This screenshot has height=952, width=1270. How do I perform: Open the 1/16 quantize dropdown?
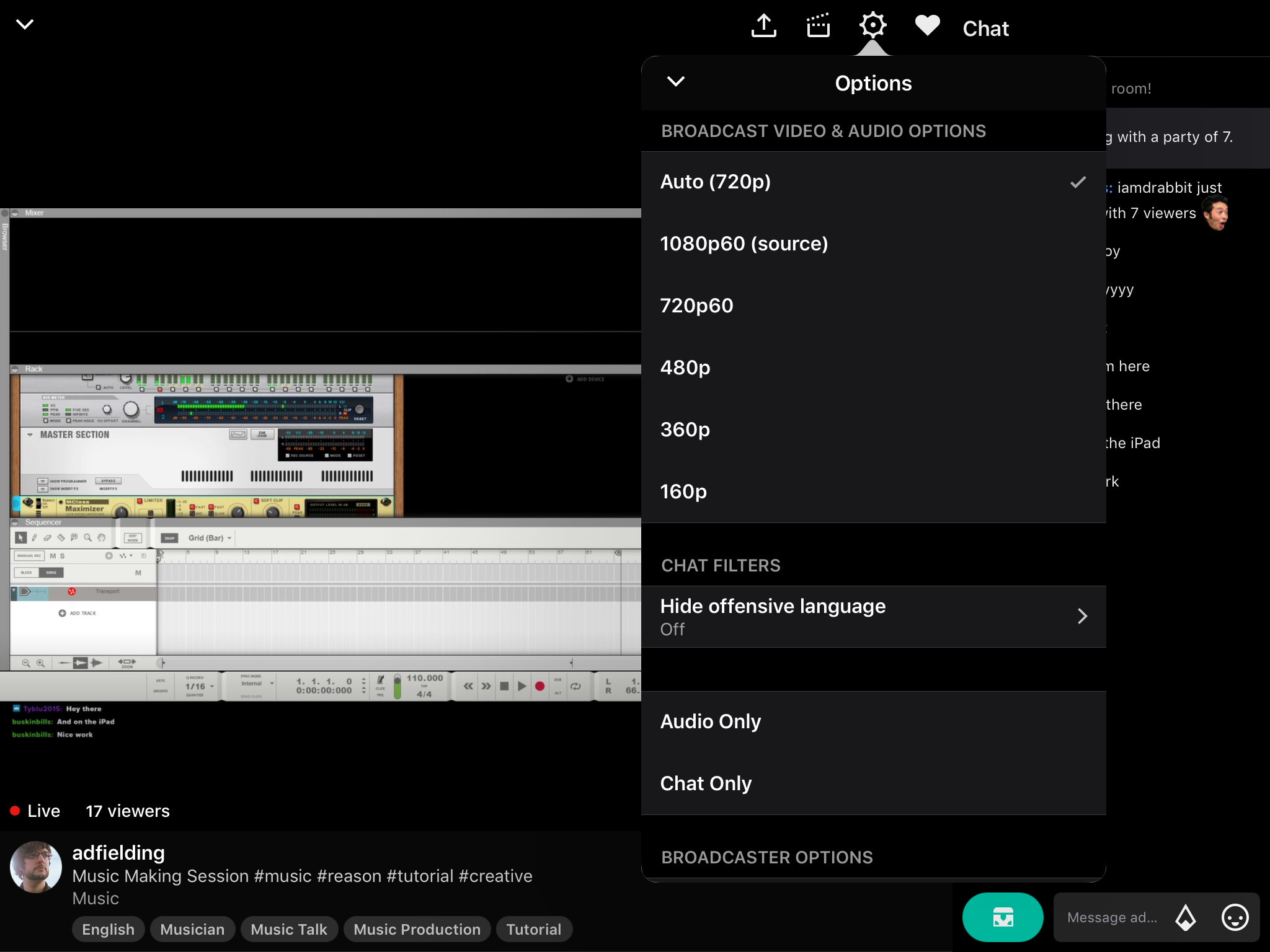(x=199, y=686)
